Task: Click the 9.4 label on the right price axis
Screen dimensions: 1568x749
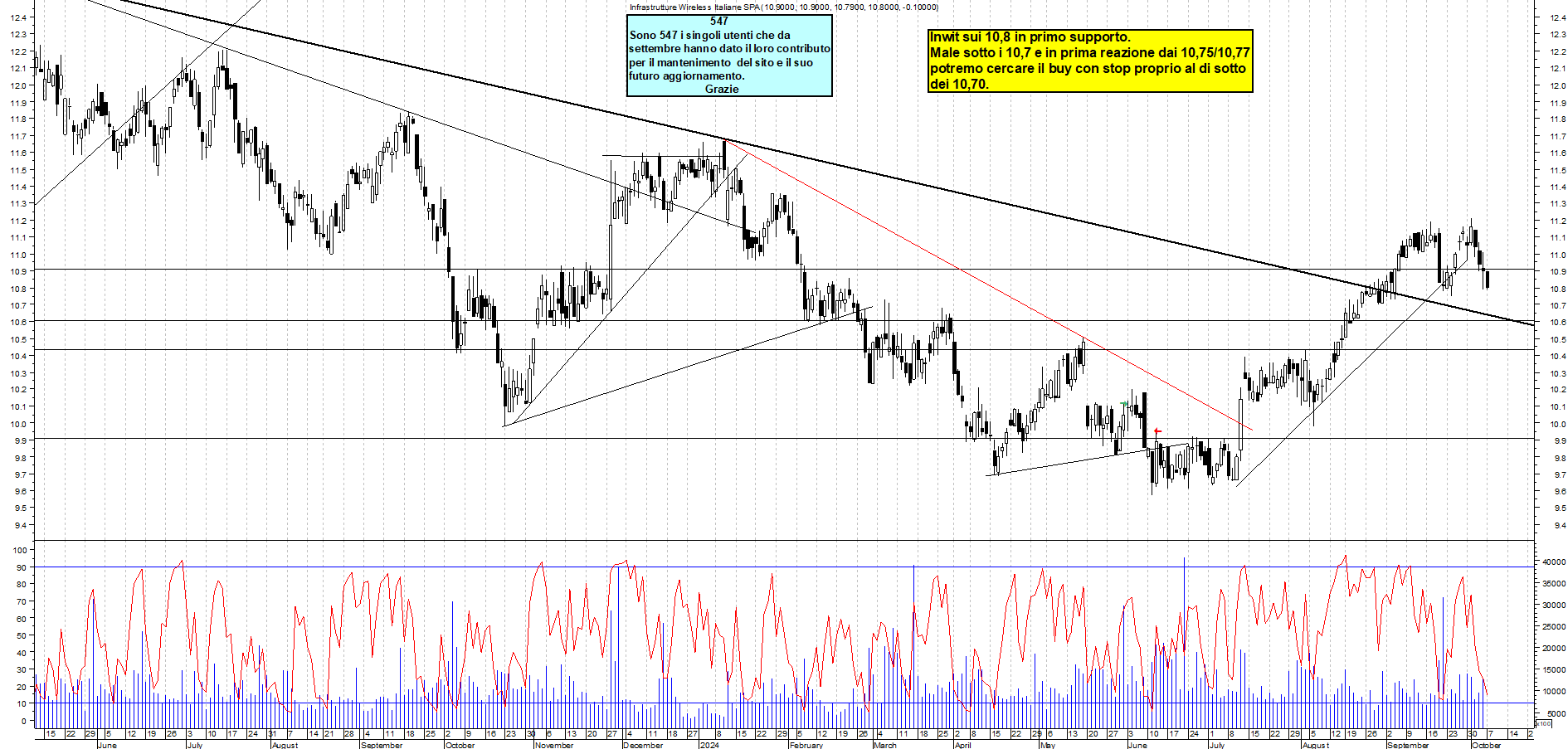Action: 1559,525
